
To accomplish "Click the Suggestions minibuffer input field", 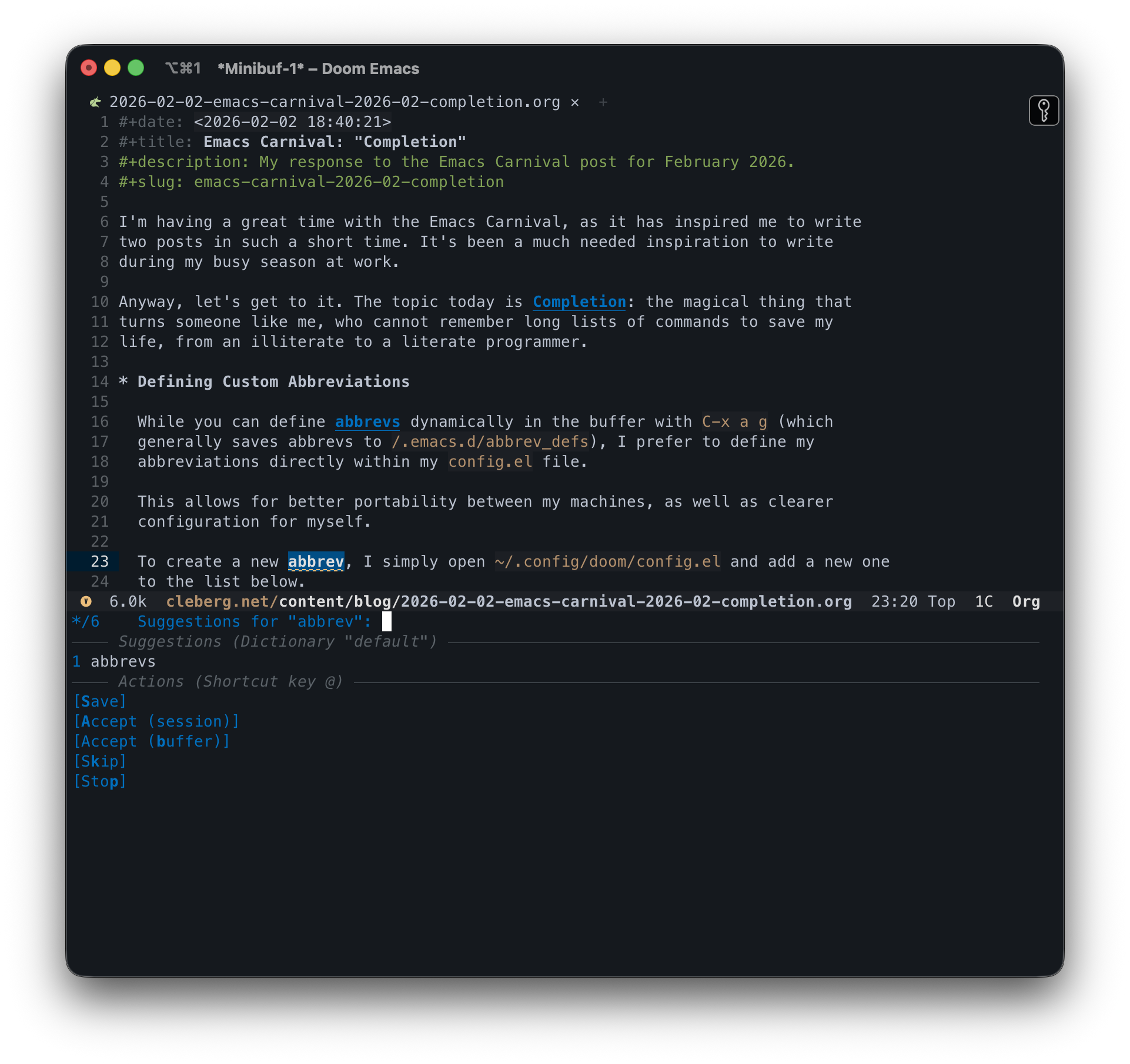I will click(387, 622).
